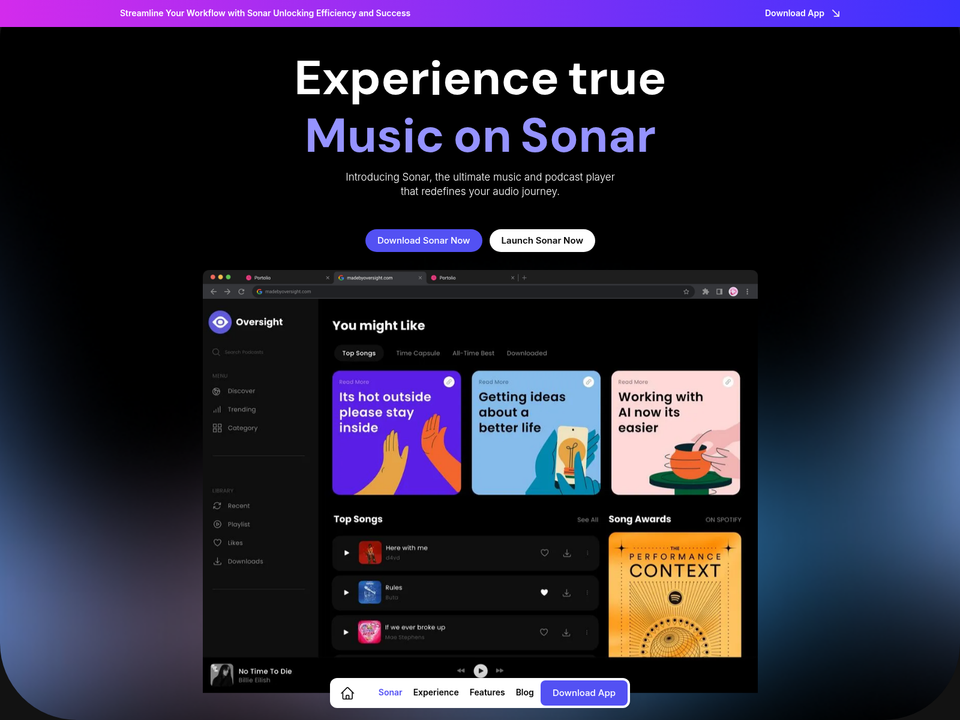This screenshot has height=720, width=960.
Task: Click the Discover globe icon in sidebar
Action: coord(216,391)
